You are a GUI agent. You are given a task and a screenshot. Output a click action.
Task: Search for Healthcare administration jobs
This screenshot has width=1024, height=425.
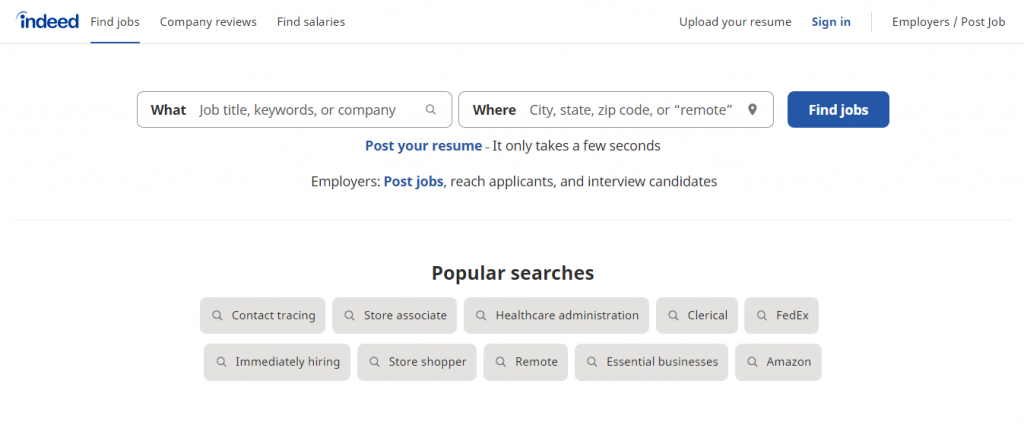point(566,315)
